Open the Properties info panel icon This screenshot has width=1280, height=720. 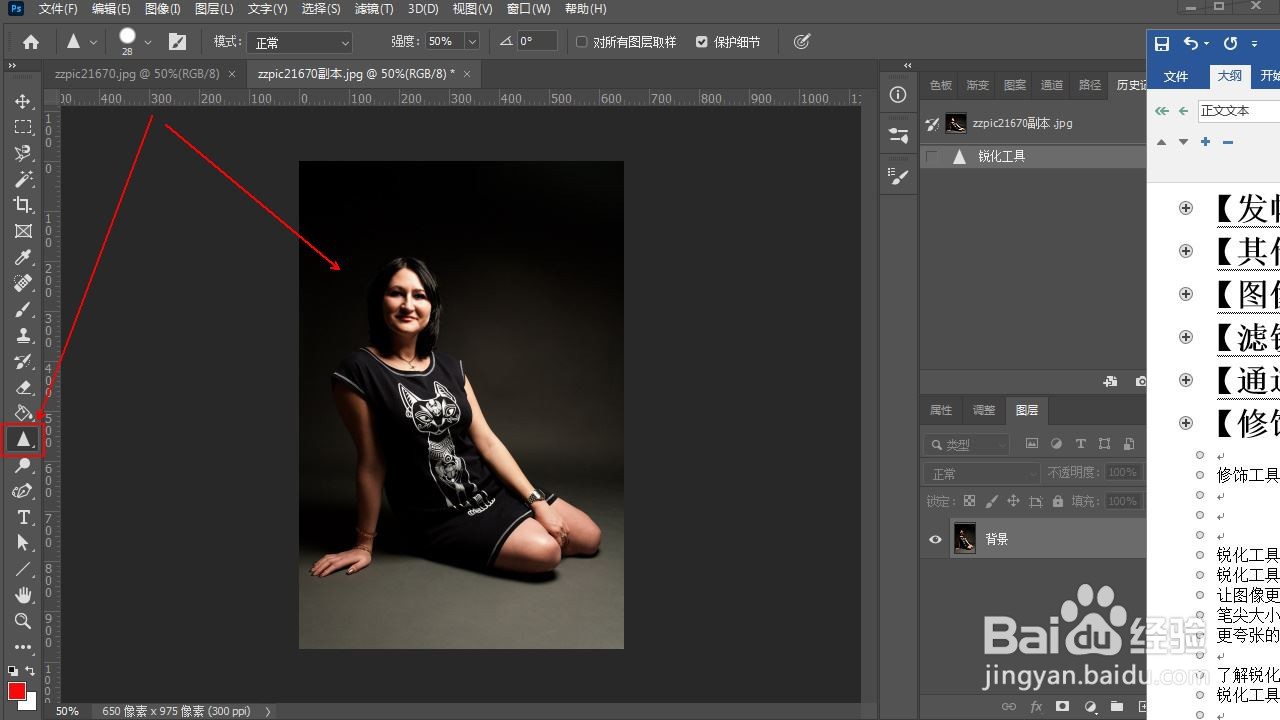coord(898,95)
